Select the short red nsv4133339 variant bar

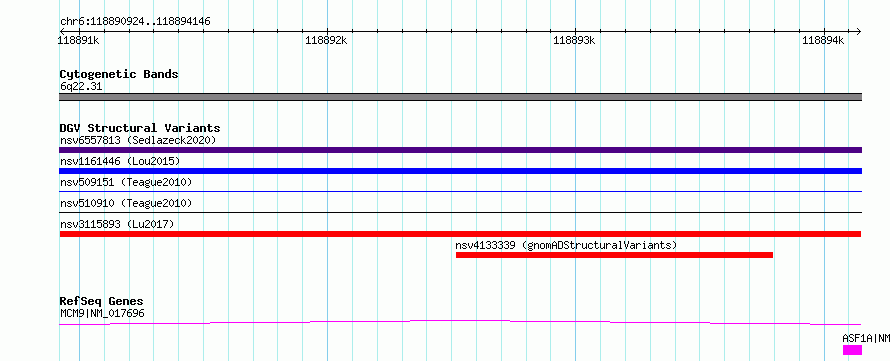tap(614, 255)
